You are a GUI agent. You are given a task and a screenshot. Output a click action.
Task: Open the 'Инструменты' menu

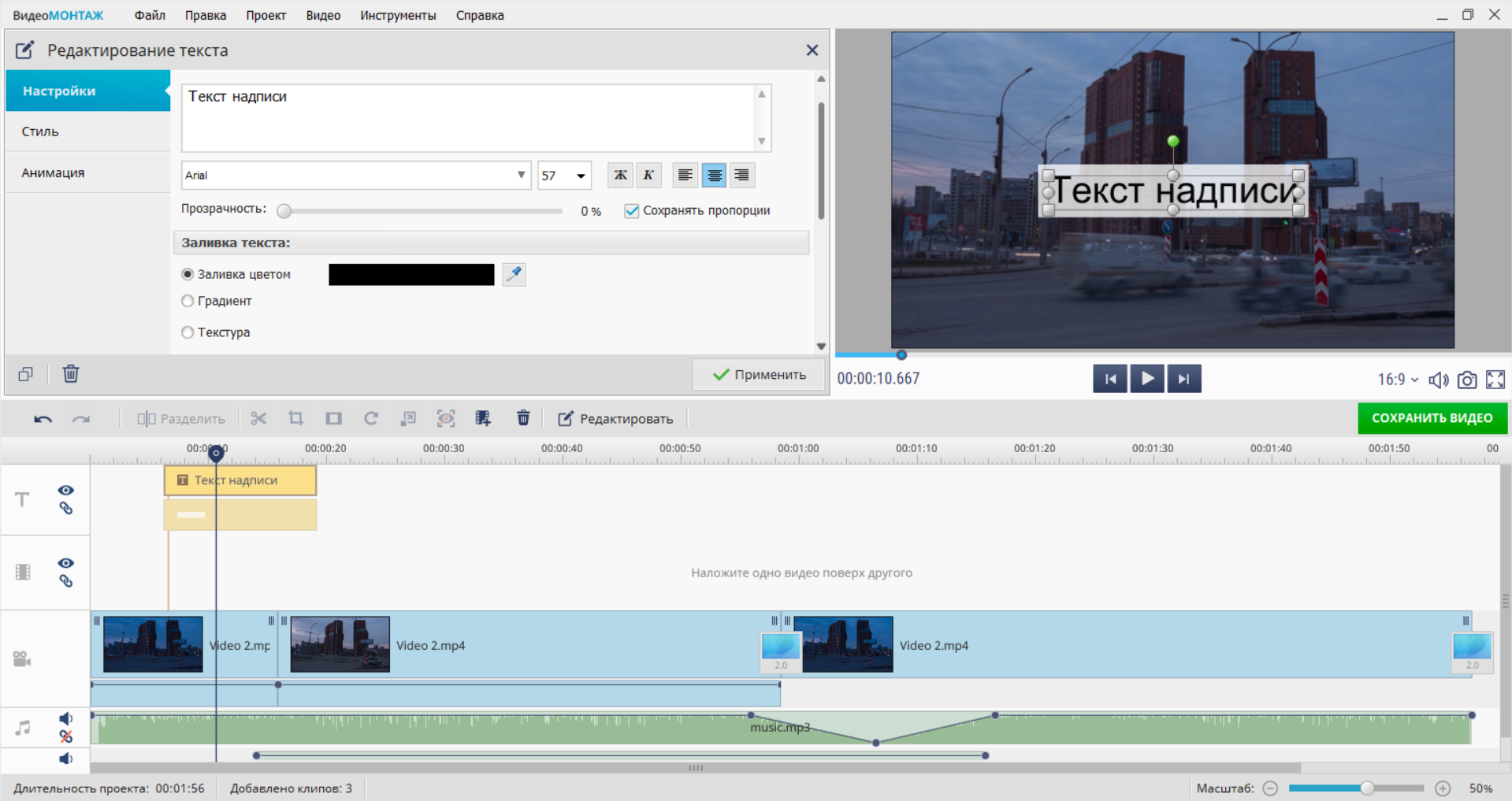(x=398, y=15)
